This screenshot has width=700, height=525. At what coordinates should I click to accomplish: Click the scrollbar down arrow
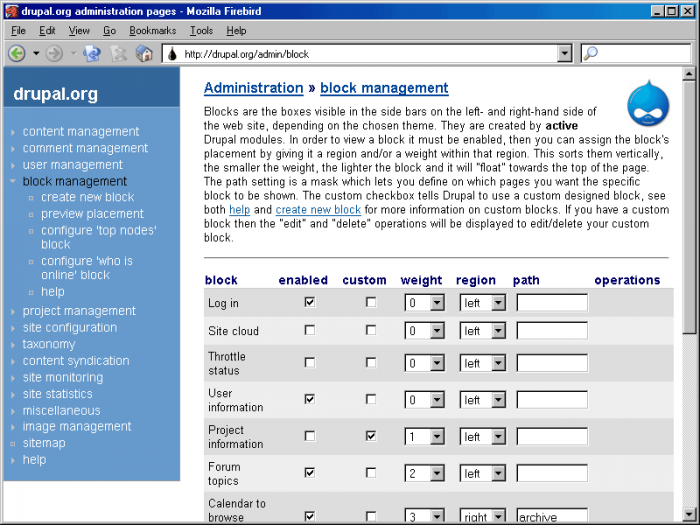click(x=689, y=513)
